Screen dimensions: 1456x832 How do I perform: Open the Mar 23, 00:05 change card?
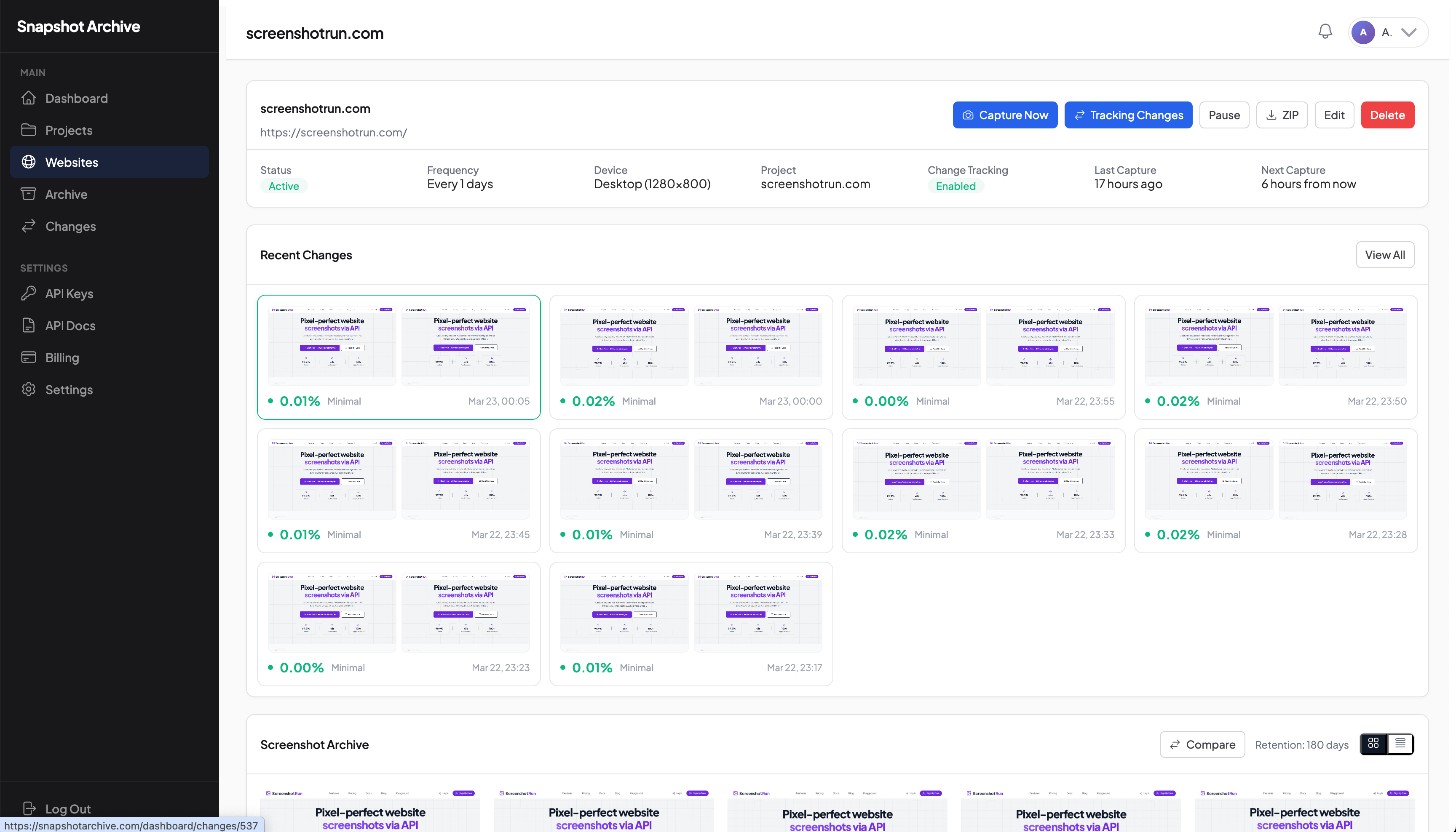click(399, 357)
